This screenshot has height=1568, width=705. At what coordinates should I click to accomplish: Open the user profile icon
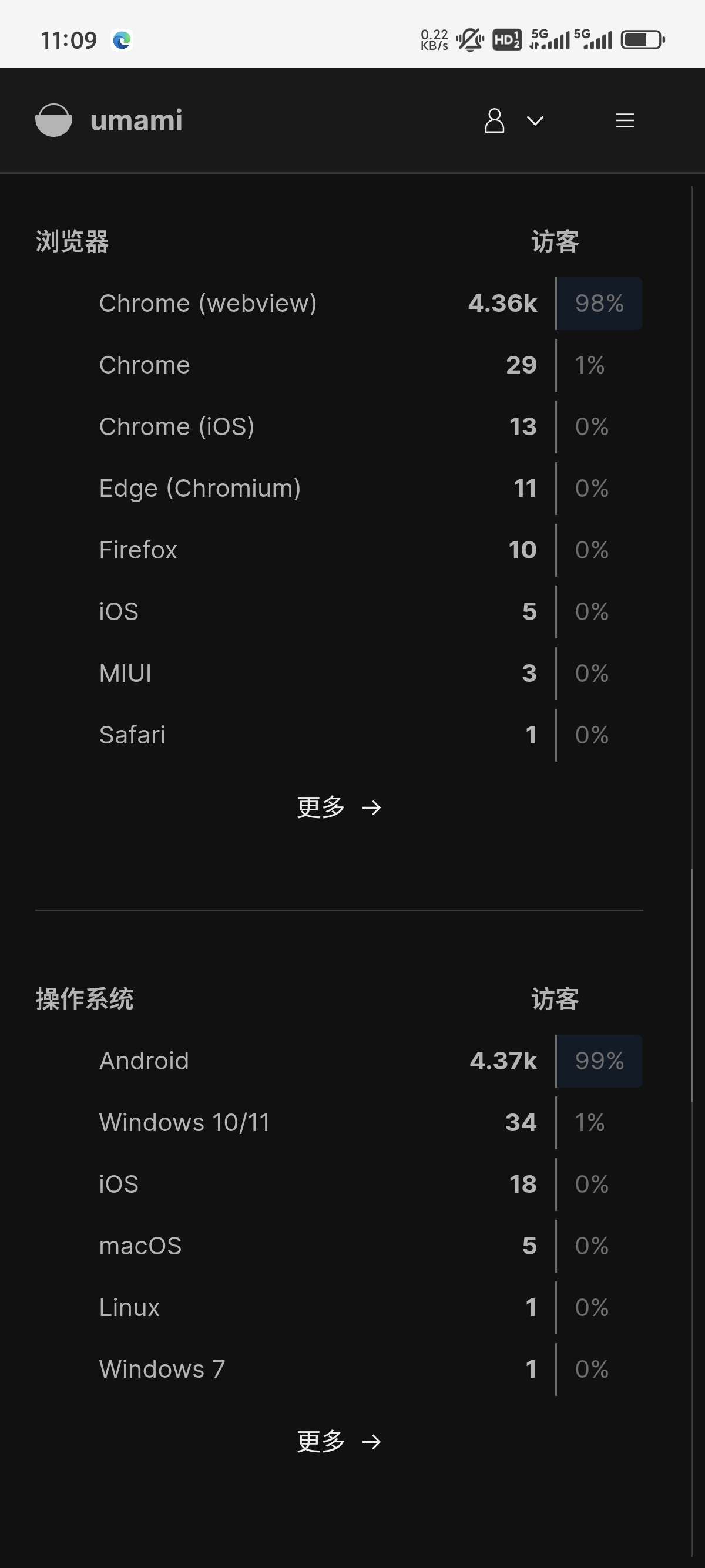(493, 120)
